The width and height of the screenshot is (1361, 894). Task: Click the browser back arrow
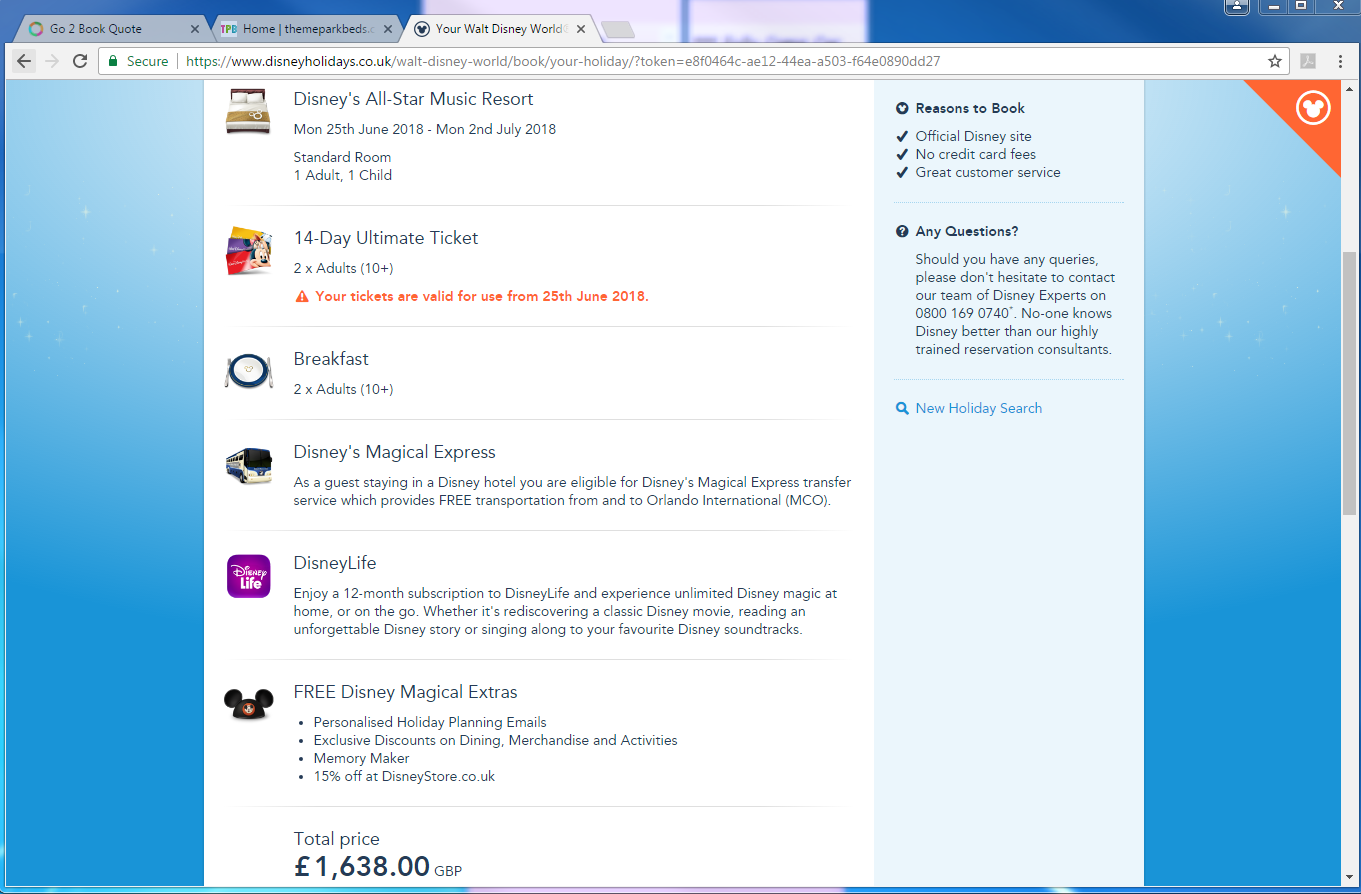pyautogui.click(x=24, y=61)
